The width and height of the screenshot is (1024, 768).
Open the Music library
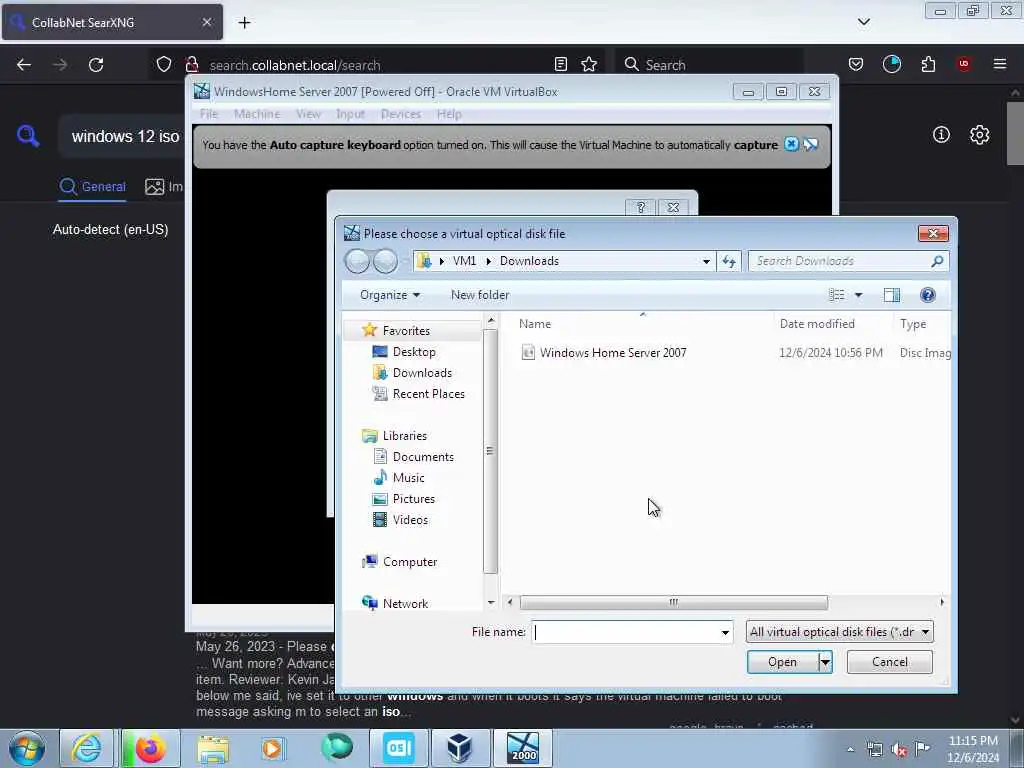[x=409, y=478]
